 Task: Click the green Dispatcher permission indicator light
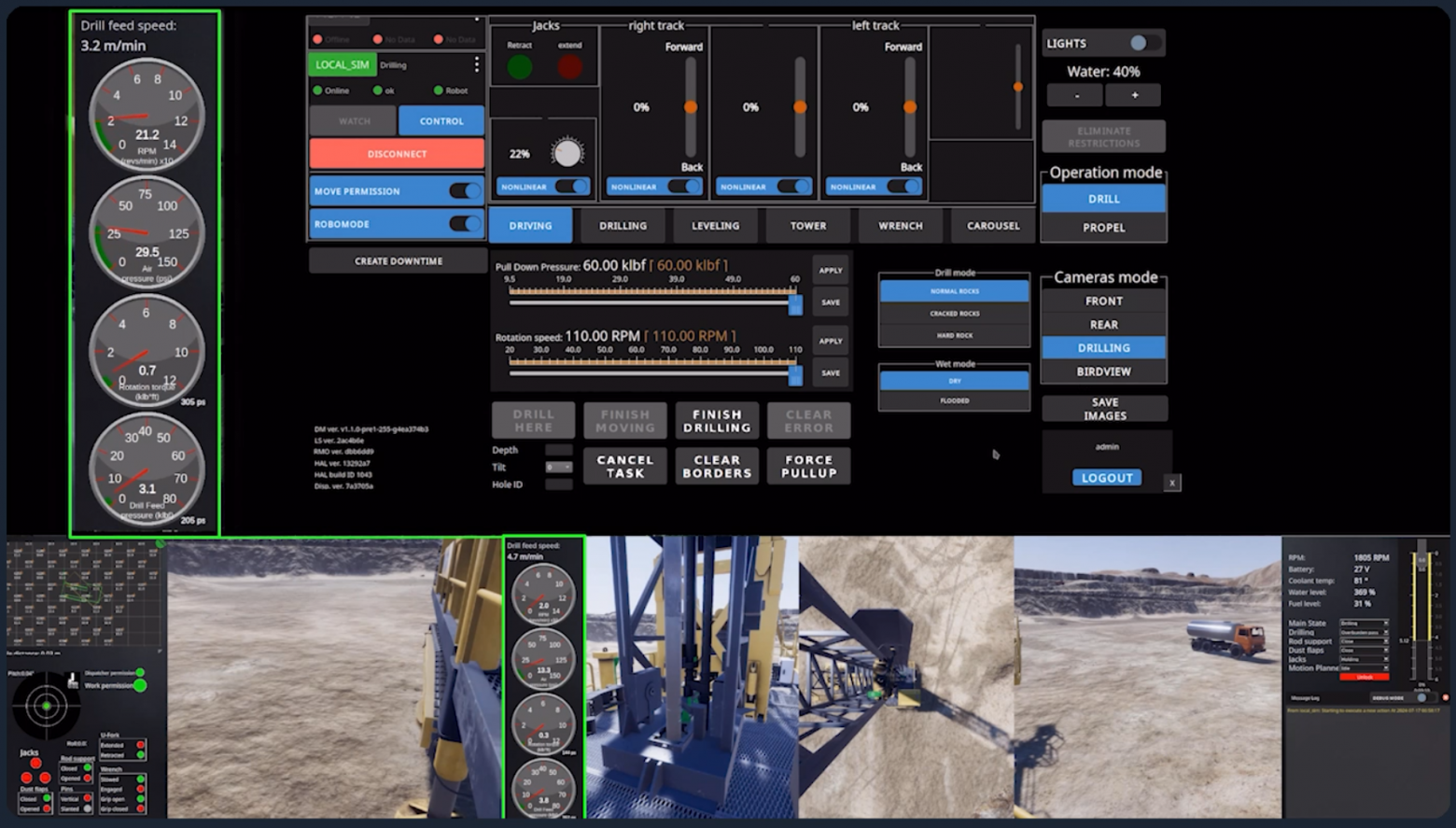140,672
